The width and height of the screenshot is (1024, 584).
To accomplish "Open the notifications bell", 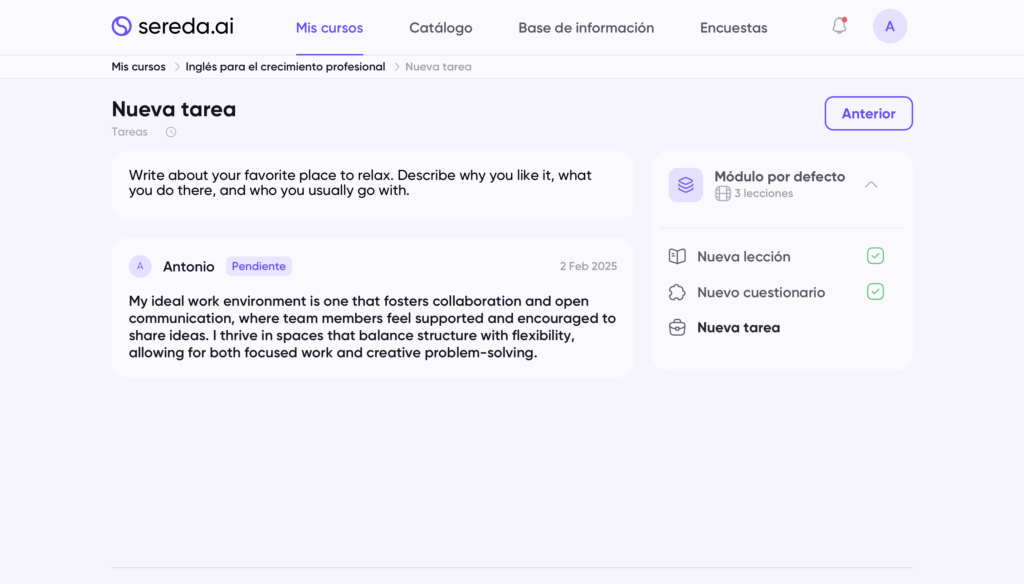I will pyautogui.click(x=839, y=26).
